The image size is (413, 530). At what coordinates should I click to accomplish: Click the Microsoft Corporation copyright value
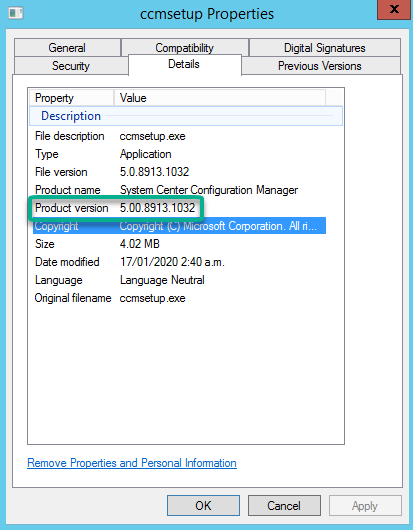pyautogui.click(x=218, y=226)
